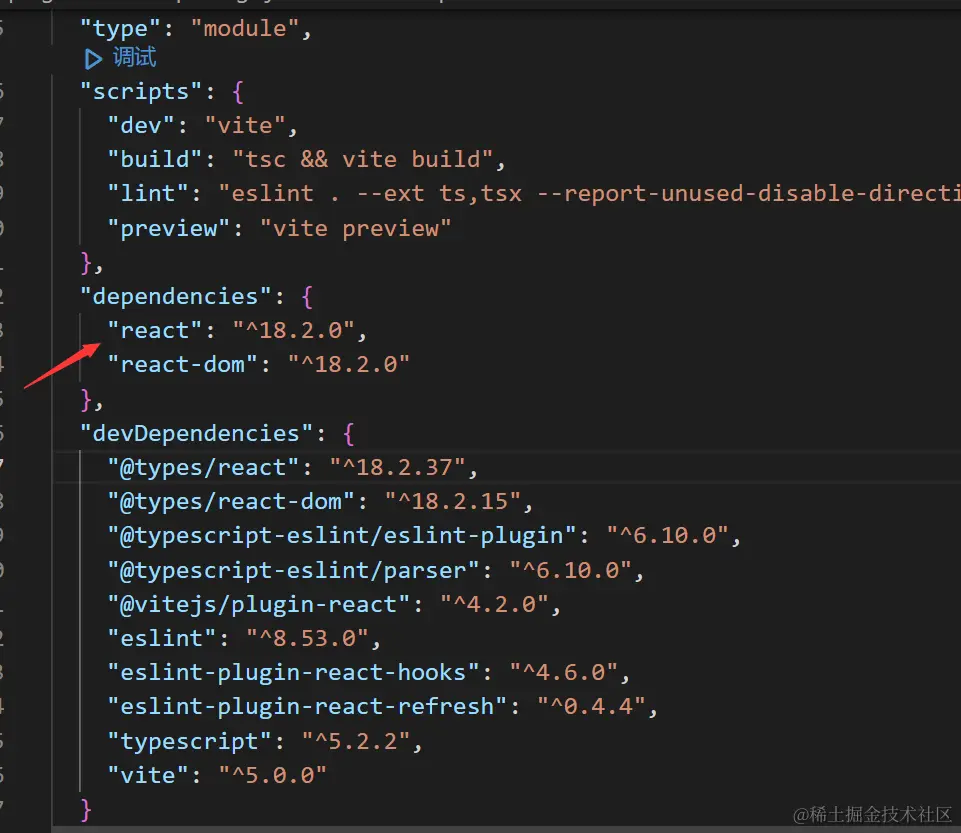Viewport: 961px width, 833px height.
Task: Click the "eslint" devDependency key
Action: 162,639
